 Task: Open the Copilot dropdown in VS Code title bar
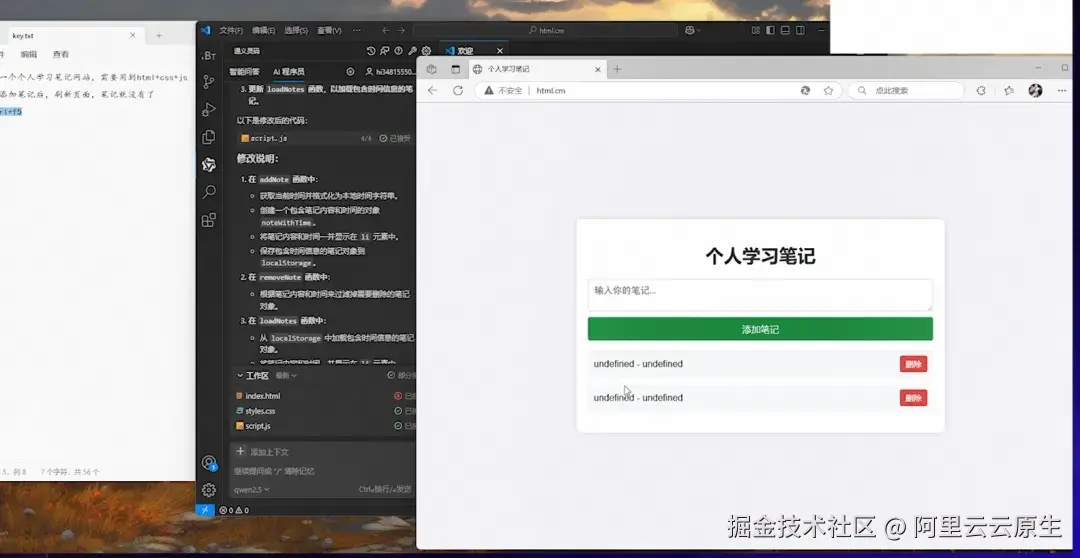pyautogui.click(x=692, y=30)
